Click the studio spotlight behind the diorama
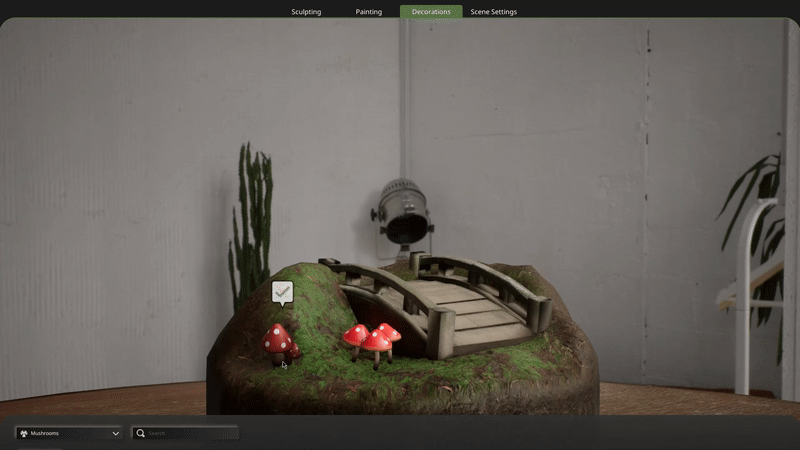This screenshot has height=450, width=800. pos(402,210)
